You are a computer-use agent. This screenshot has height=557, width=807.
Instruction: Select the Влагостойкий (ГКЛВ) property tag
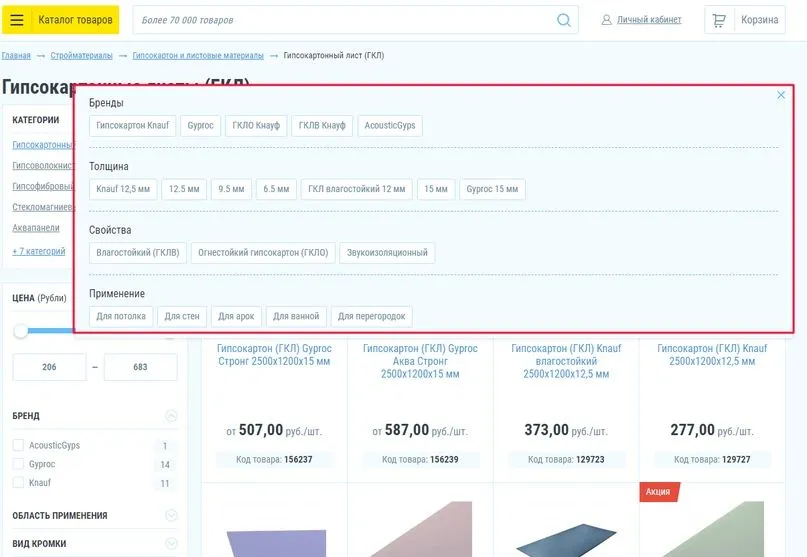[x=137, y=253]
